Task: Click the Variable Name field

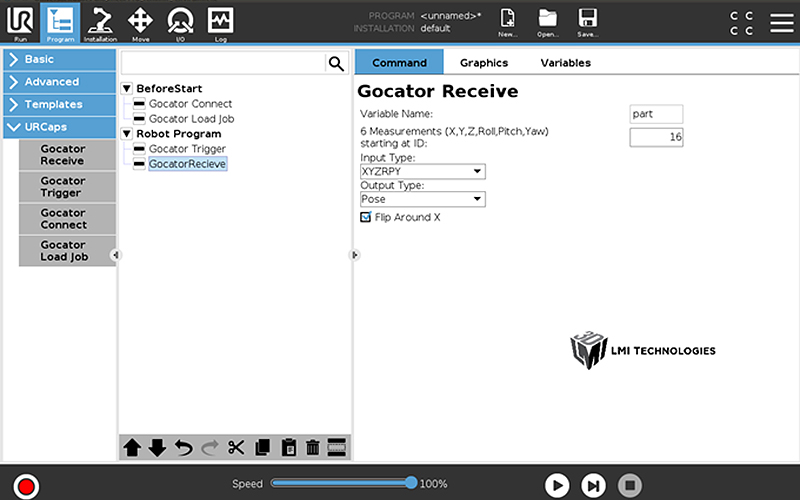Action: 656,114
